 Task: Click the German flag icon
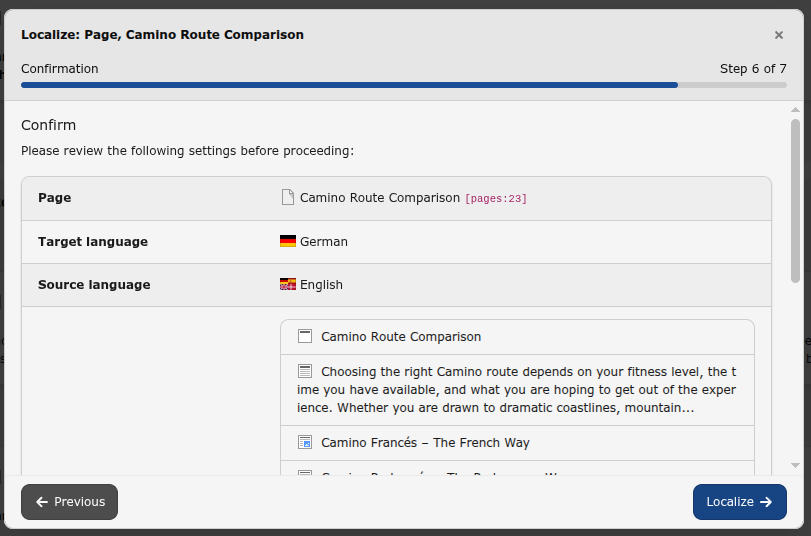(288, 241)
